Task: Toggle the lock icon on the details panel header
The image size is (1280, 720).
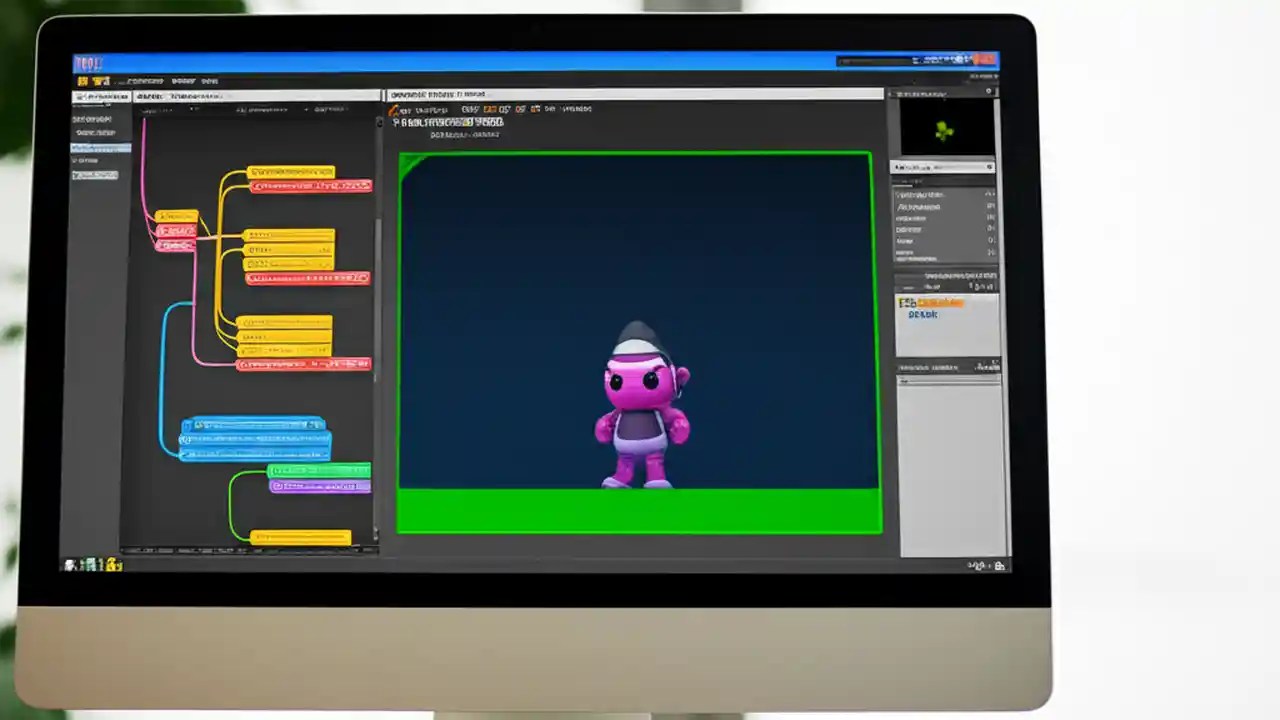Action: (x=989, y=167)
